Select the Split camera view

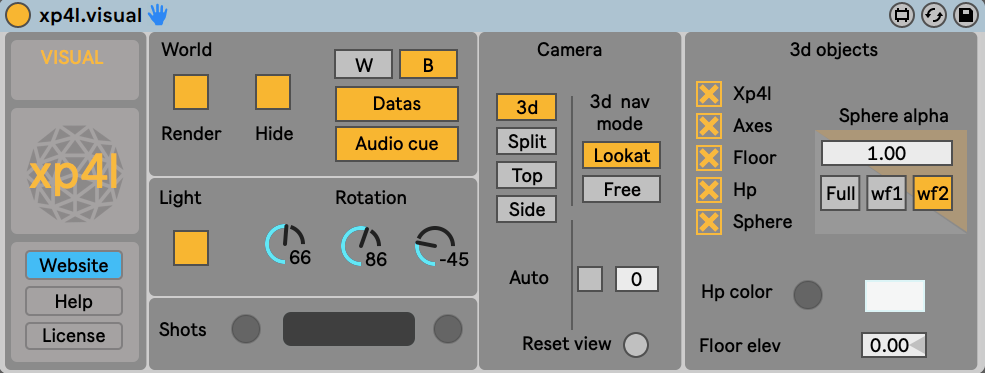pyautogui.click(x=526, y=141)
